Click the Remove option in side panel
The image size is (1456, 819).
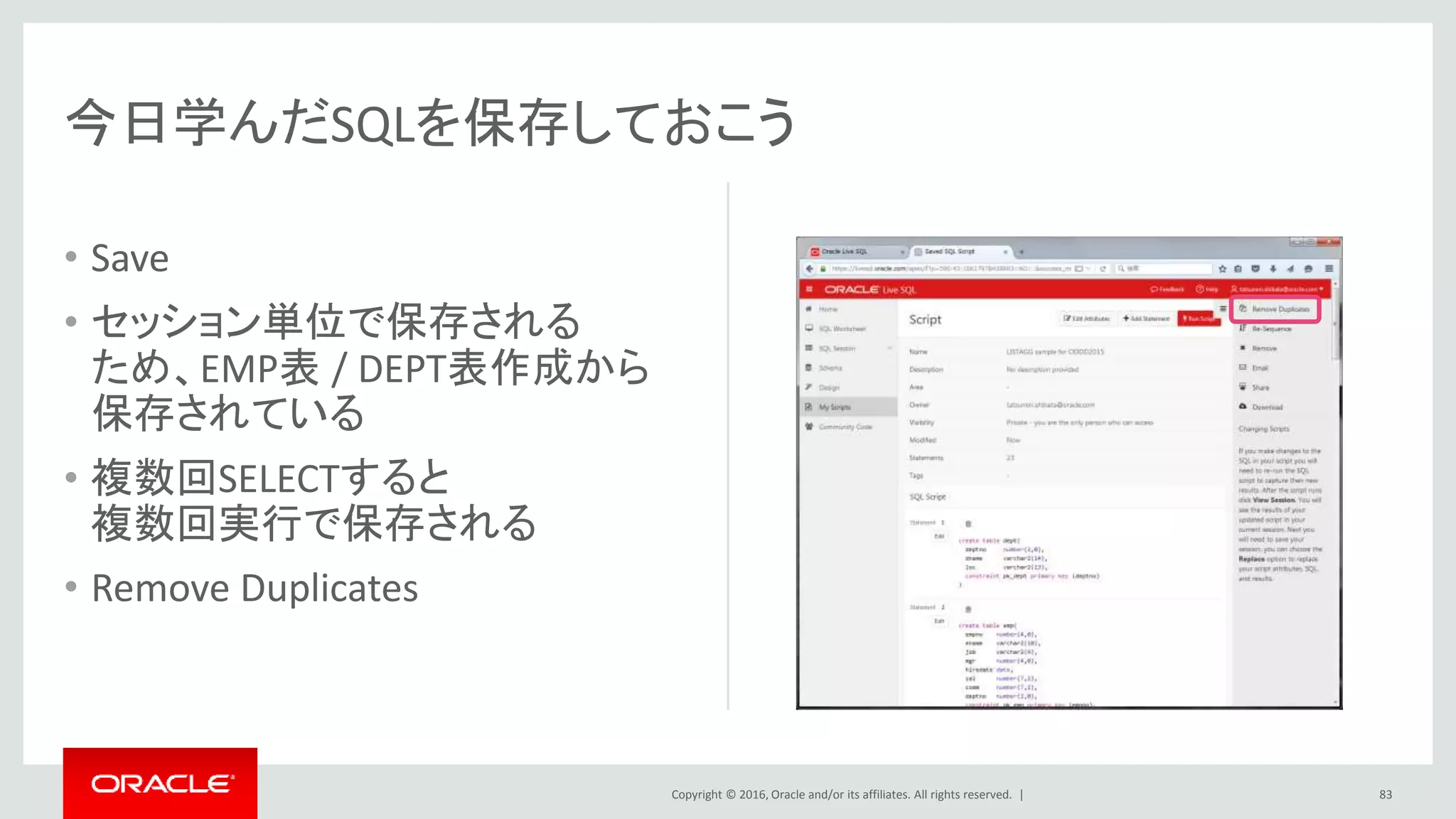[1264, 348]
